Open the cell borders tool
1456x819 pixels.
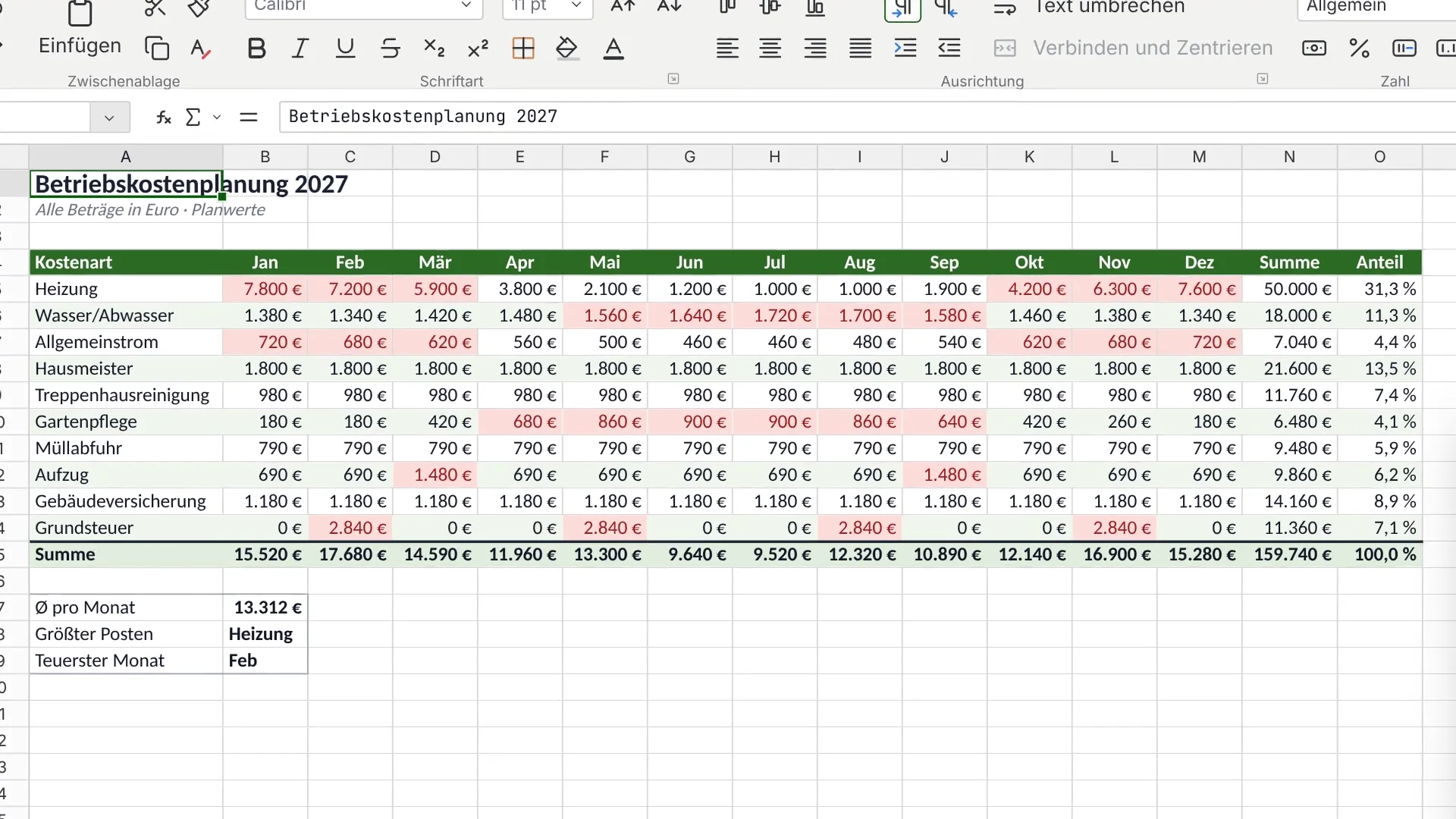click(523, 49)
